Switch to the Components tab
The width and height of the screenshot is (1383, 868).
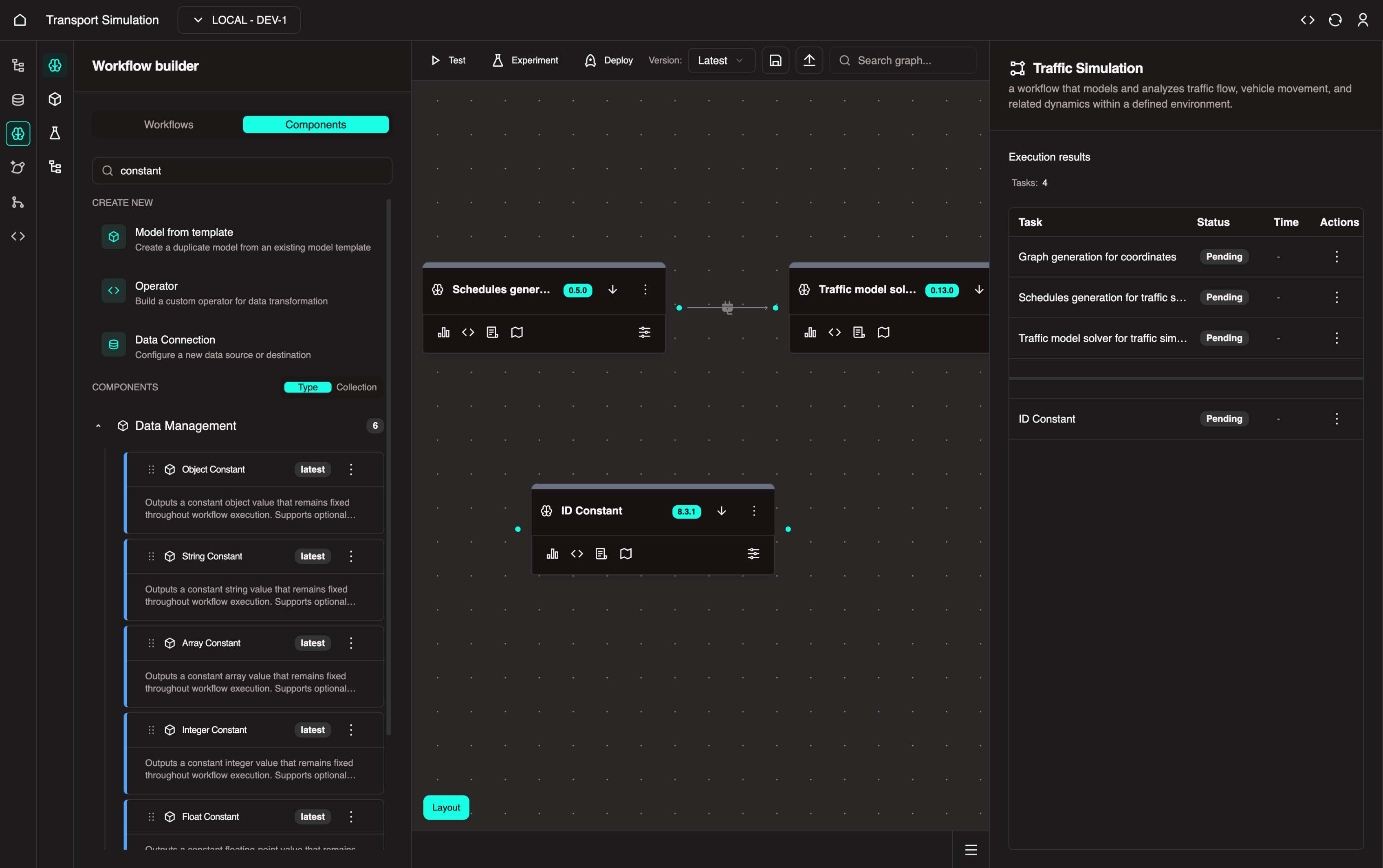pos(316,125)
